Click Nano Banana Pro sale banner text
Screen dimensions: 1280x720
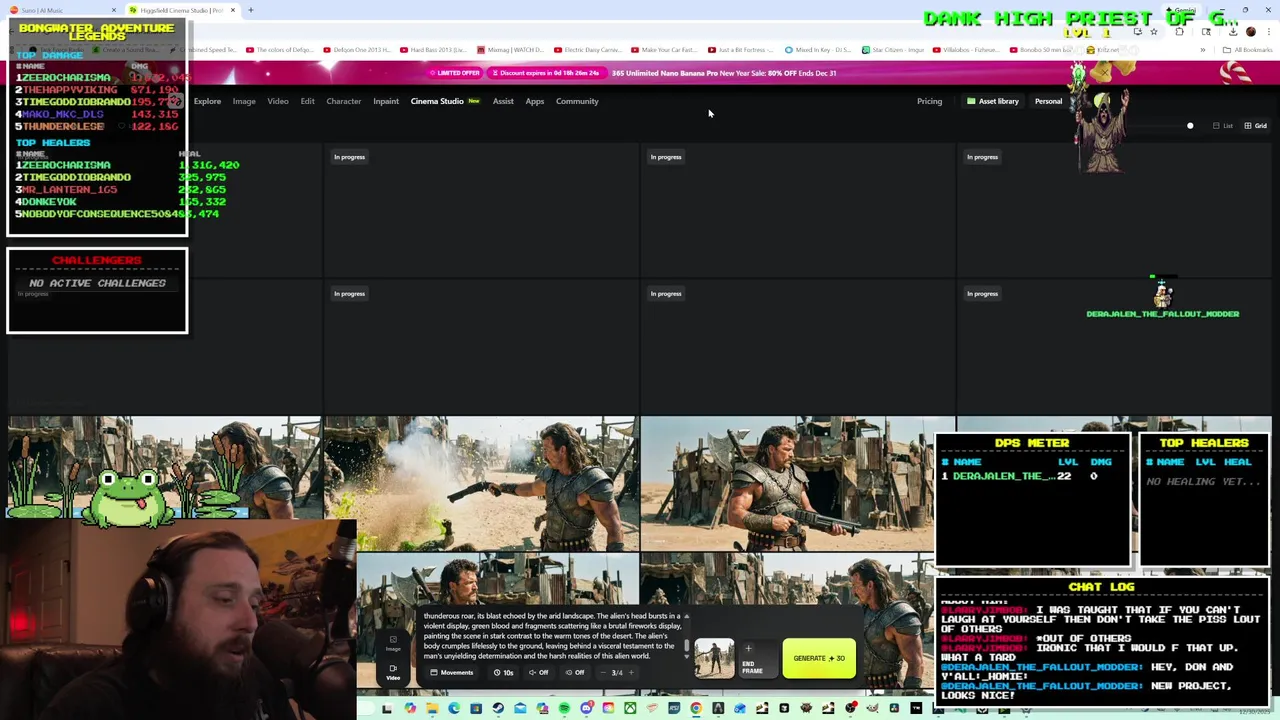[x=724, y=73]
